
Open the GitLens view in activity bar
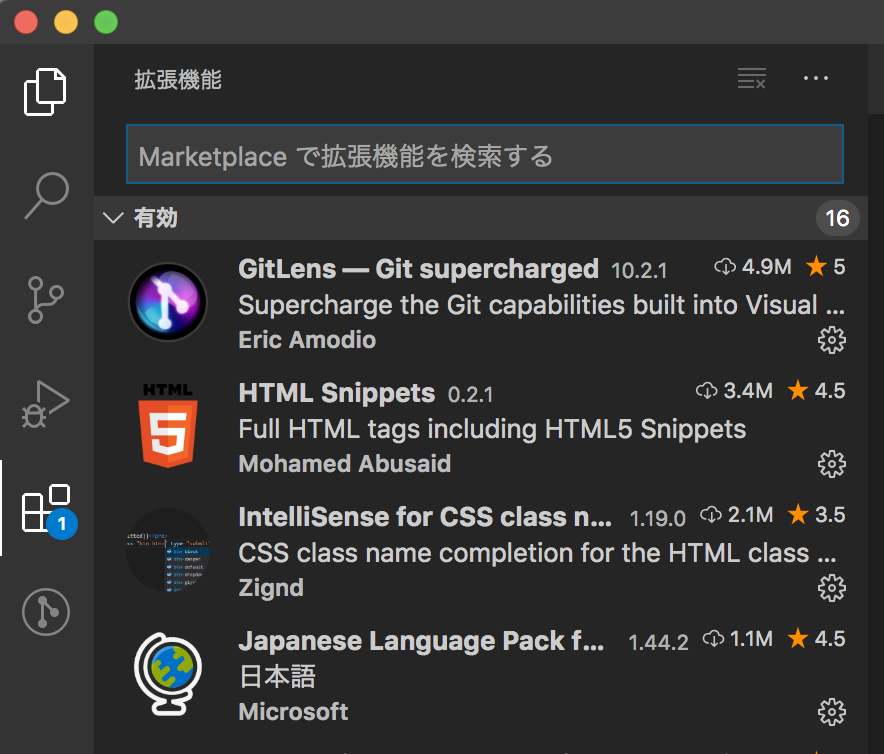coord(46,612)
